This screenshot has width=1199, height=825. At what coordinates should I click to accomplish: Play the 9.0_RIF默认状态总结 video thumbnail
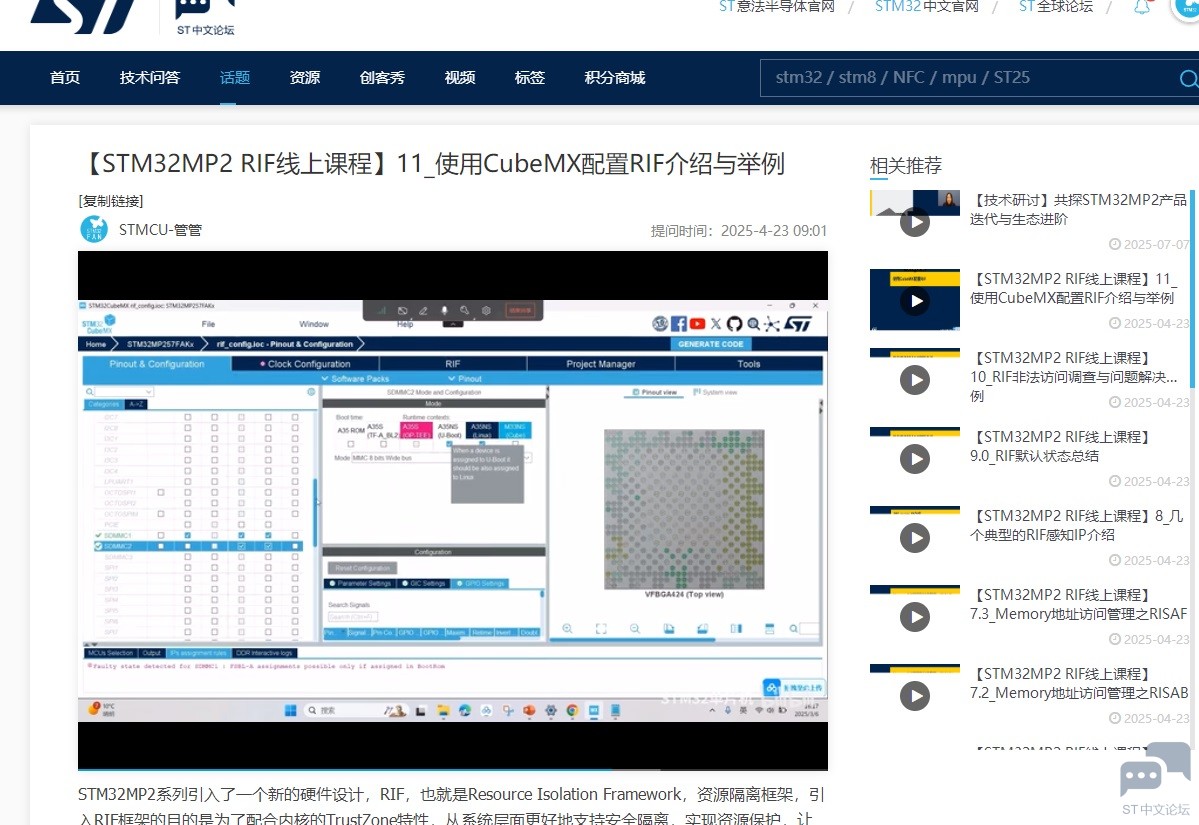(915, 459)
